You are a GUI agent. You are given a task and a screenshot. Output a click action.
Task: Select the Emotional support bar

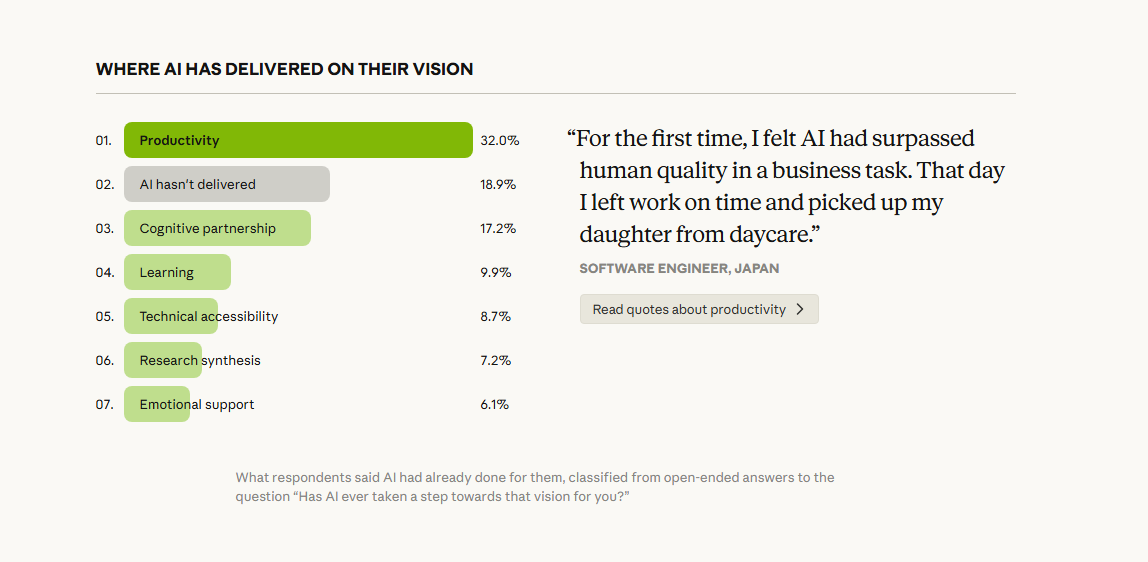click(157, 404)
